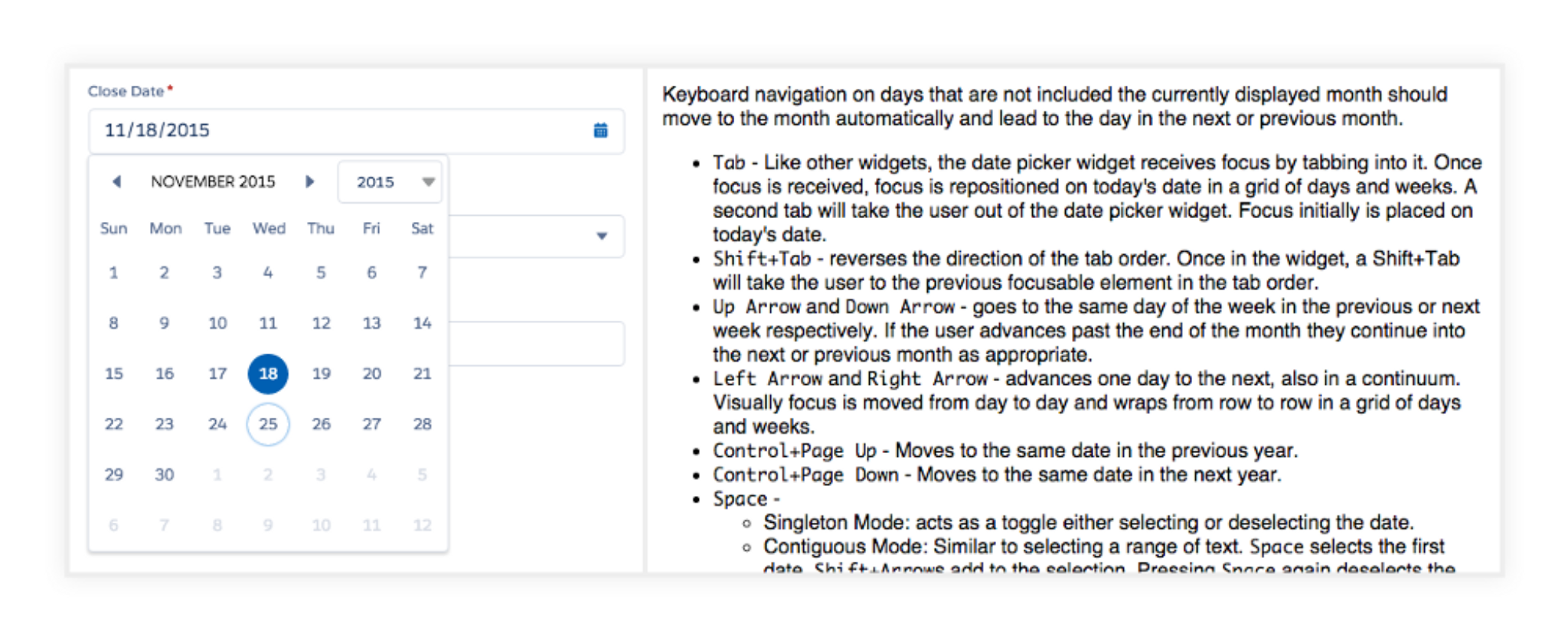Expand the dropdown field behind the calendar
Image resolution: width=1568 pixels, height=639 pixels.
pyautogui.click(x=602, y=236)
